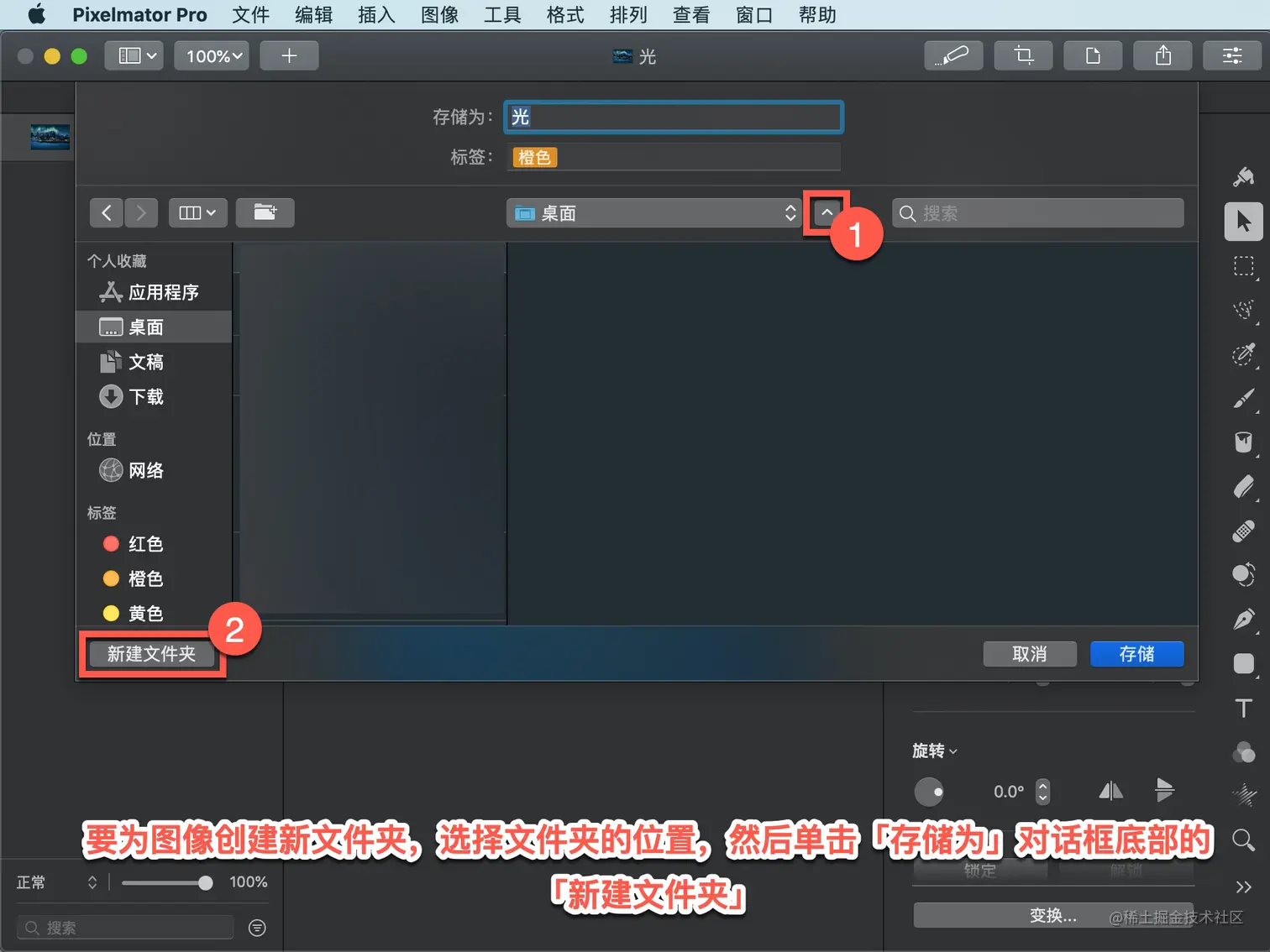Open the column view mode dropdown

197,212
